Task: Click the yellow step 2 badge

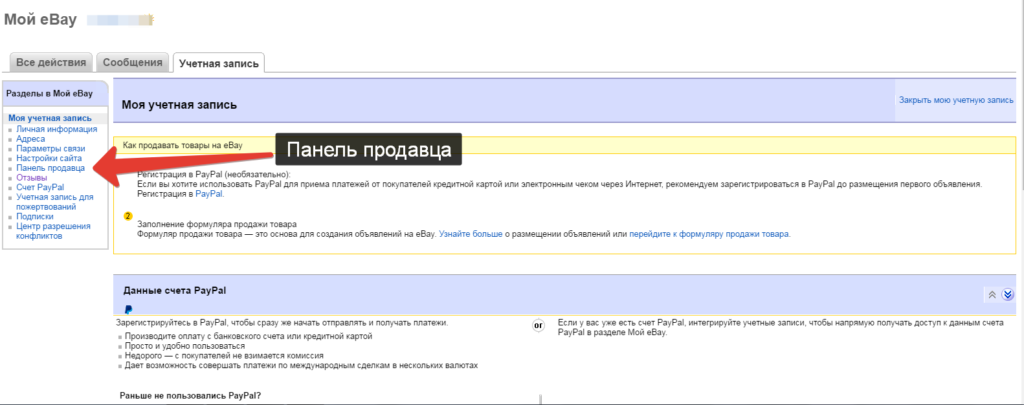Action: click(x=128, y=216)
